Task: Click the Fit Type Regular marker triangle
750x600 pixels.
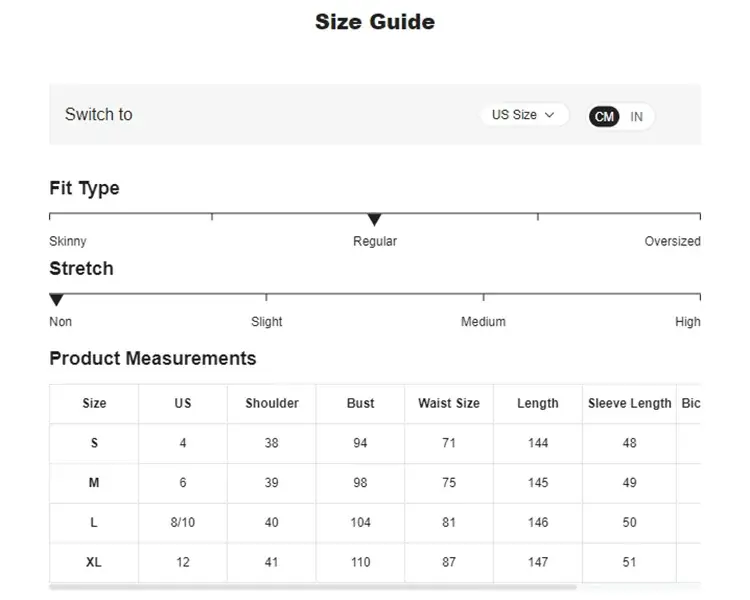Action: [374, 220]
